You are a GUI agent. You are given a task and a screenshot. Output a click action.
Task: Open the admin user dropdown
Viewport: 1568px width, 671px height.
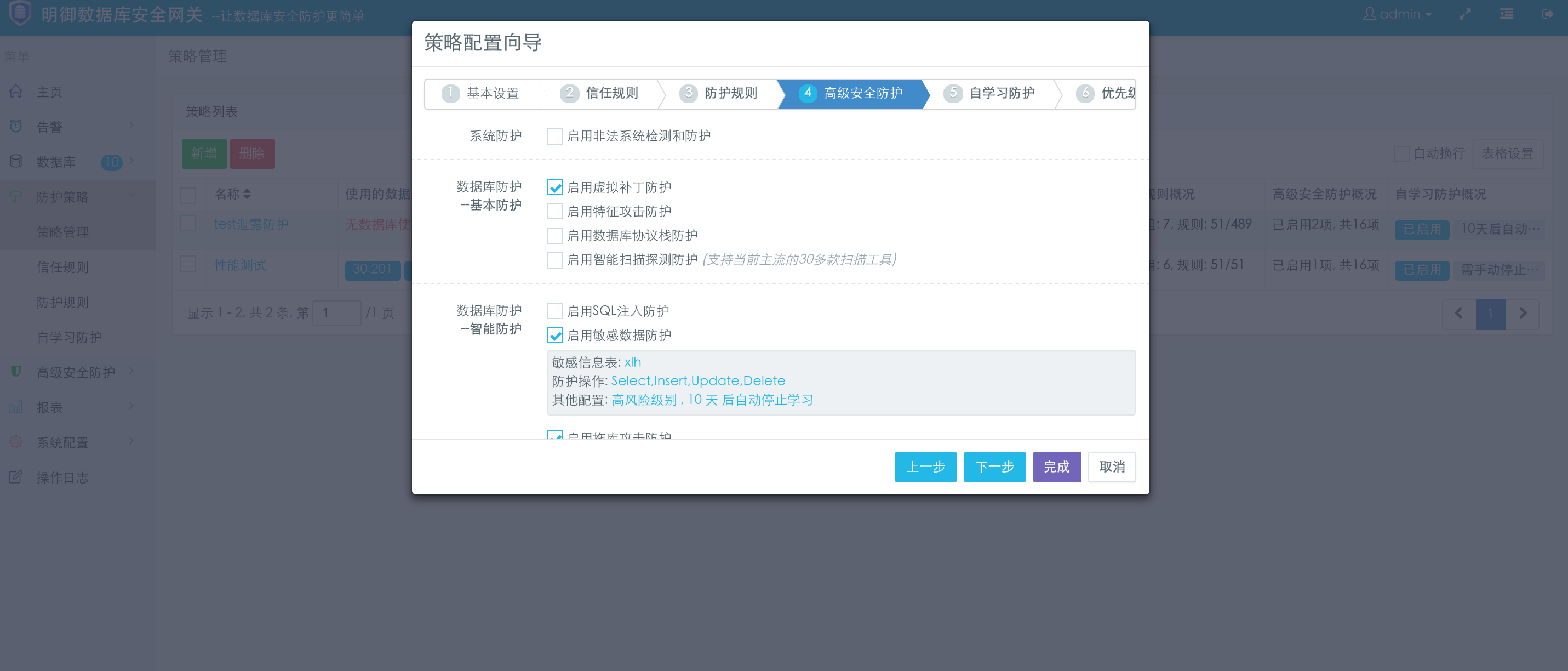pyautogui.click(x=1397, y=14)
